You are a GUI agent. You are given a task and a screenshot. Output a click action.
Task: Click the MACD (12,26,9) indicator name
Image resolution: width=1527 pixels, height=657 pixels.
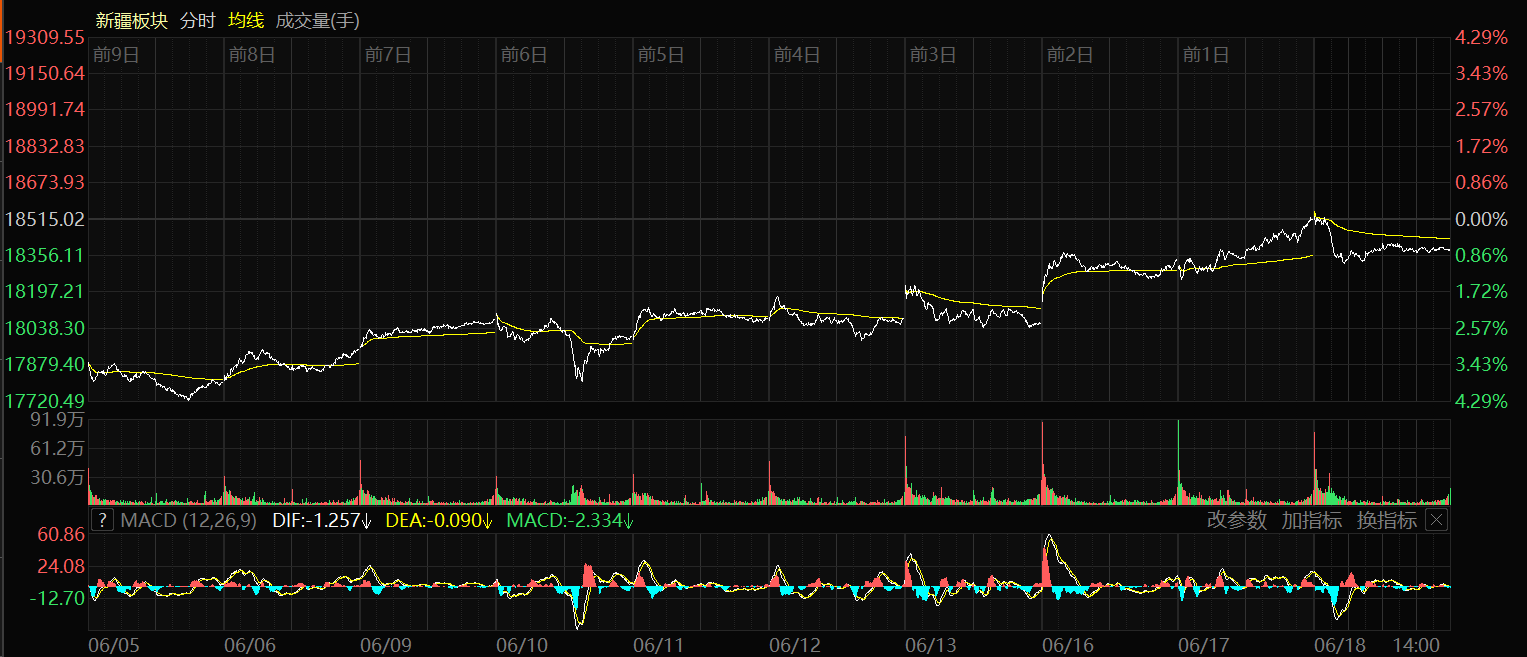coord(188,520)
